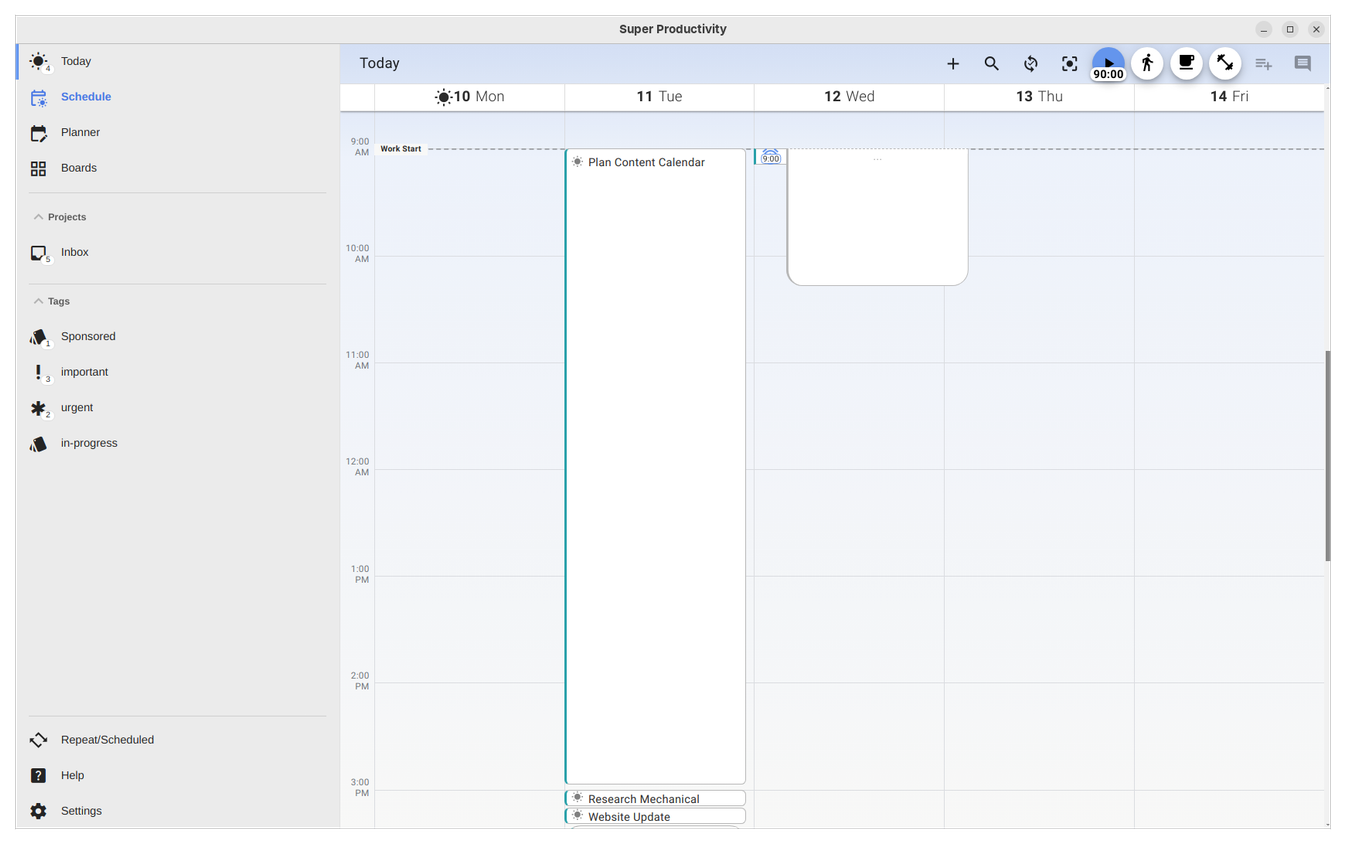Click the 12 Wed day header
This screenshot has height=844, width=1346.
[x=849, y=96]
